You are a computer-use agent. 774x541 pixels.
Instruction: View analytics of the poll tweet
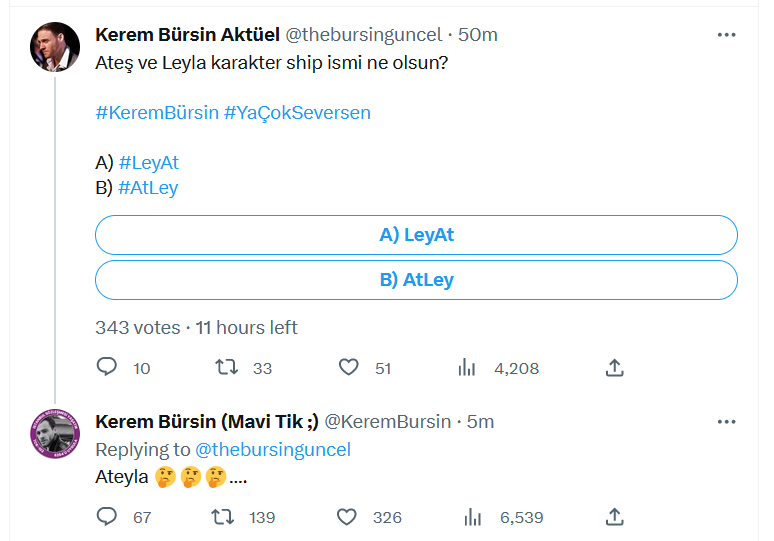coord(467,368)
